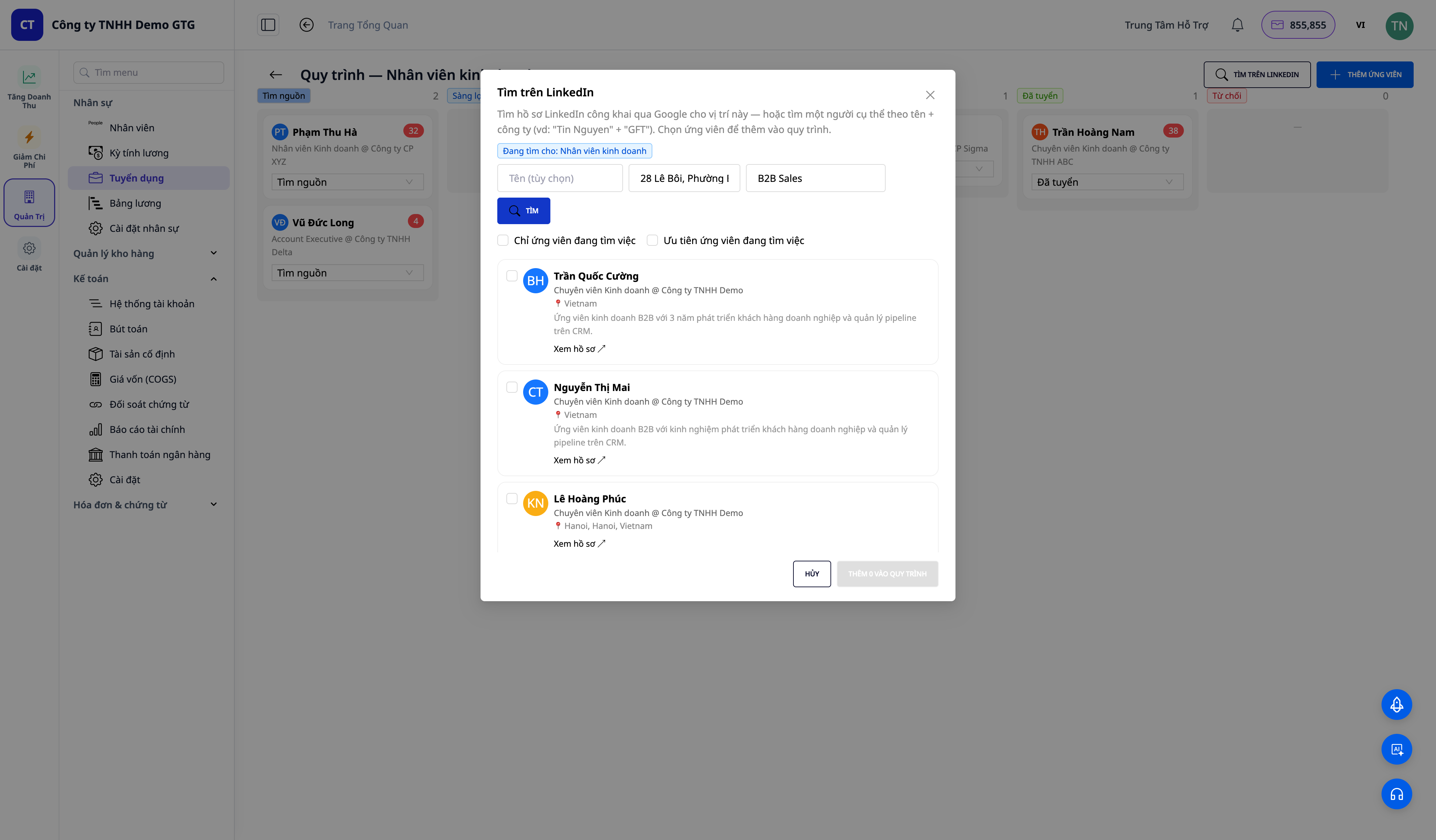Click the Tên (tùy chọn) input

coord(559,178)
